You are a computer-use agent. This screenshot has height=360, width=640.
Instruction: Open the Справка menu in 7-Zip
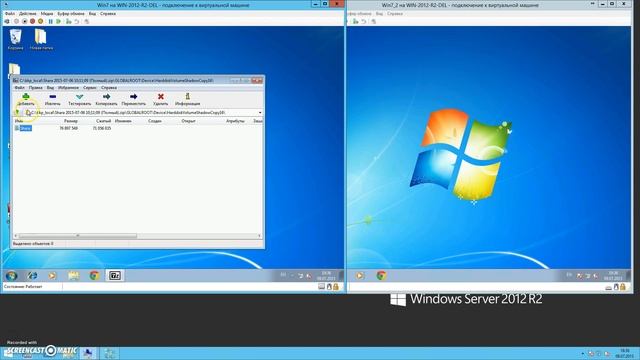coord(109,88)
